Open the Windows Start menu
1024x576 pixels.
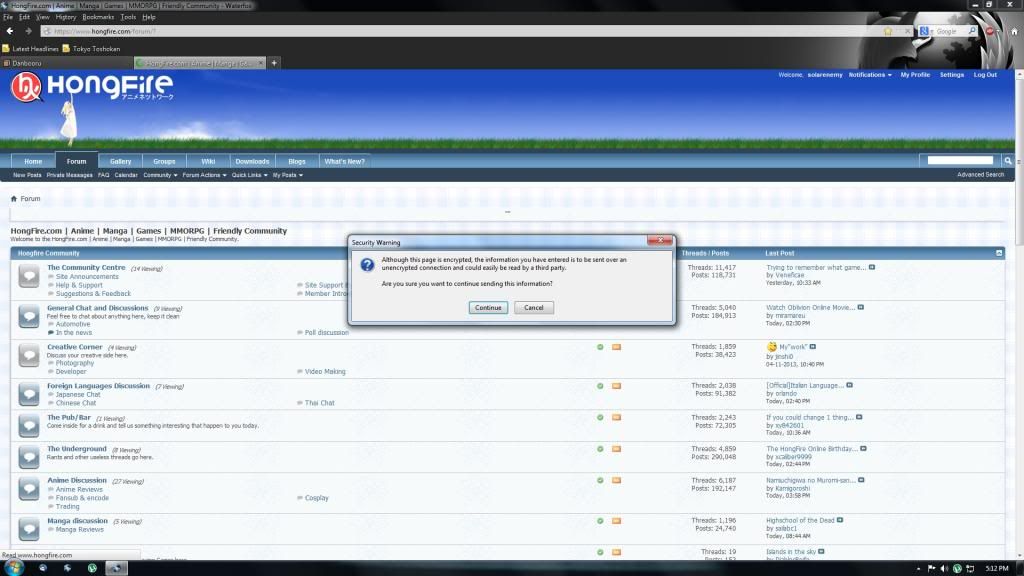pyautogui.click(x=13, y=568)
